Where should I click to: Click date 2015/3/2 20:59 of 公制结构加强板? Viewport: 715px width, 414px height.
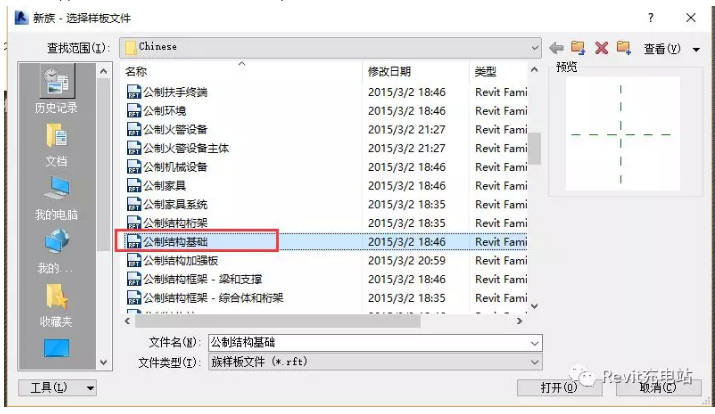[407, 260]
